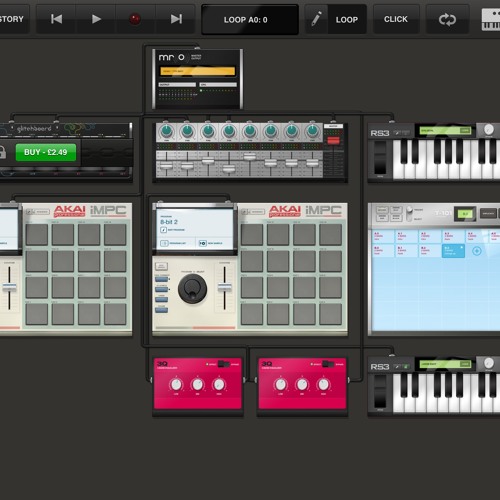
Task: Select new sample on center iMPC screen
Action: tap(211, 243)
